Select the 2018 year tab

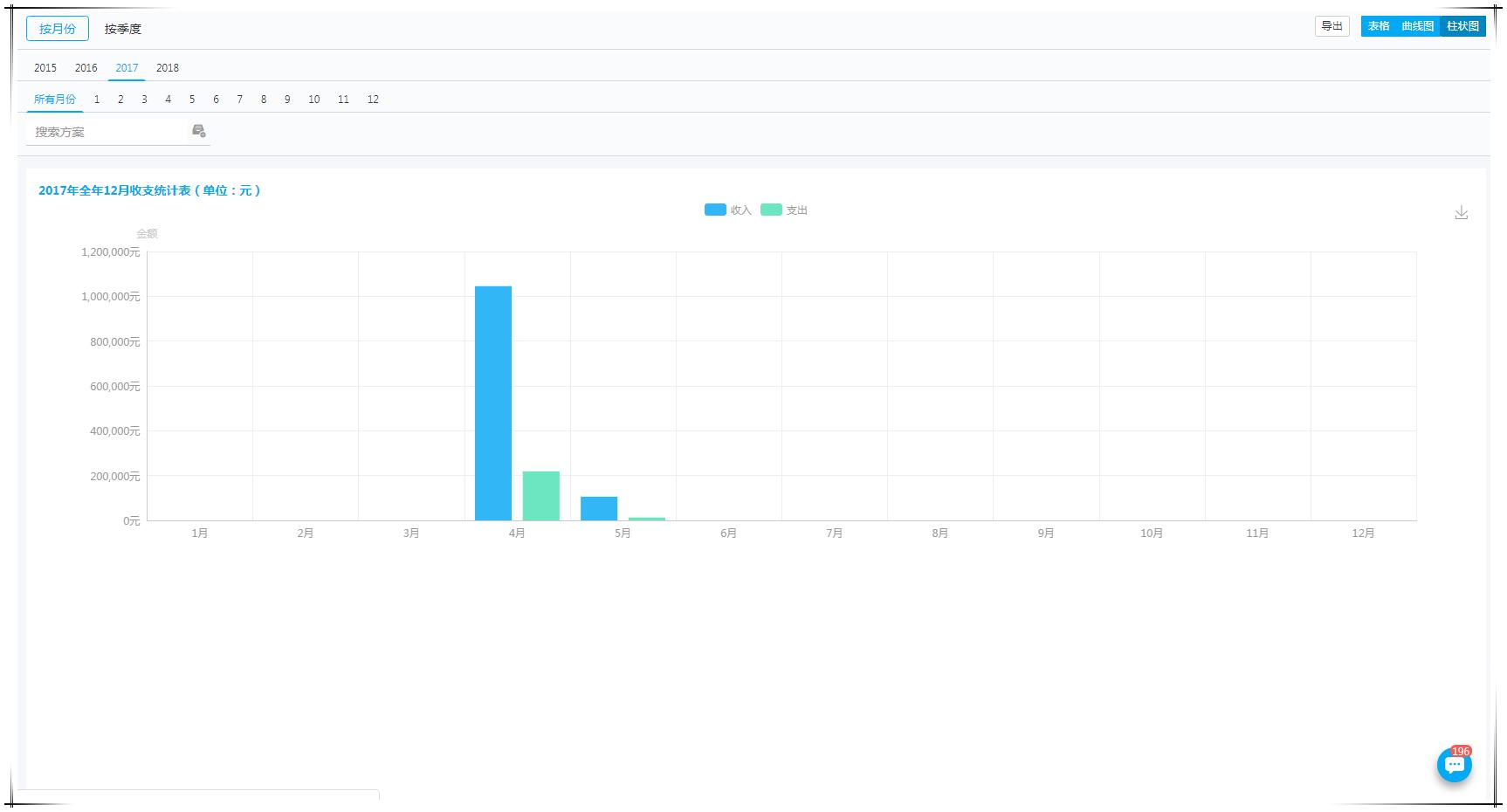(x=167, y=68)
